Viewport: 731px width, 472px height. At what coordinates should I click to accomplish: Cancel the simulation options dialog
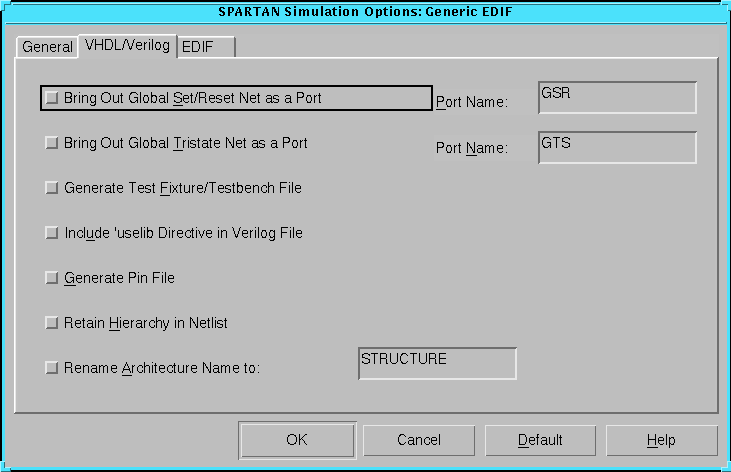point(418,440)
